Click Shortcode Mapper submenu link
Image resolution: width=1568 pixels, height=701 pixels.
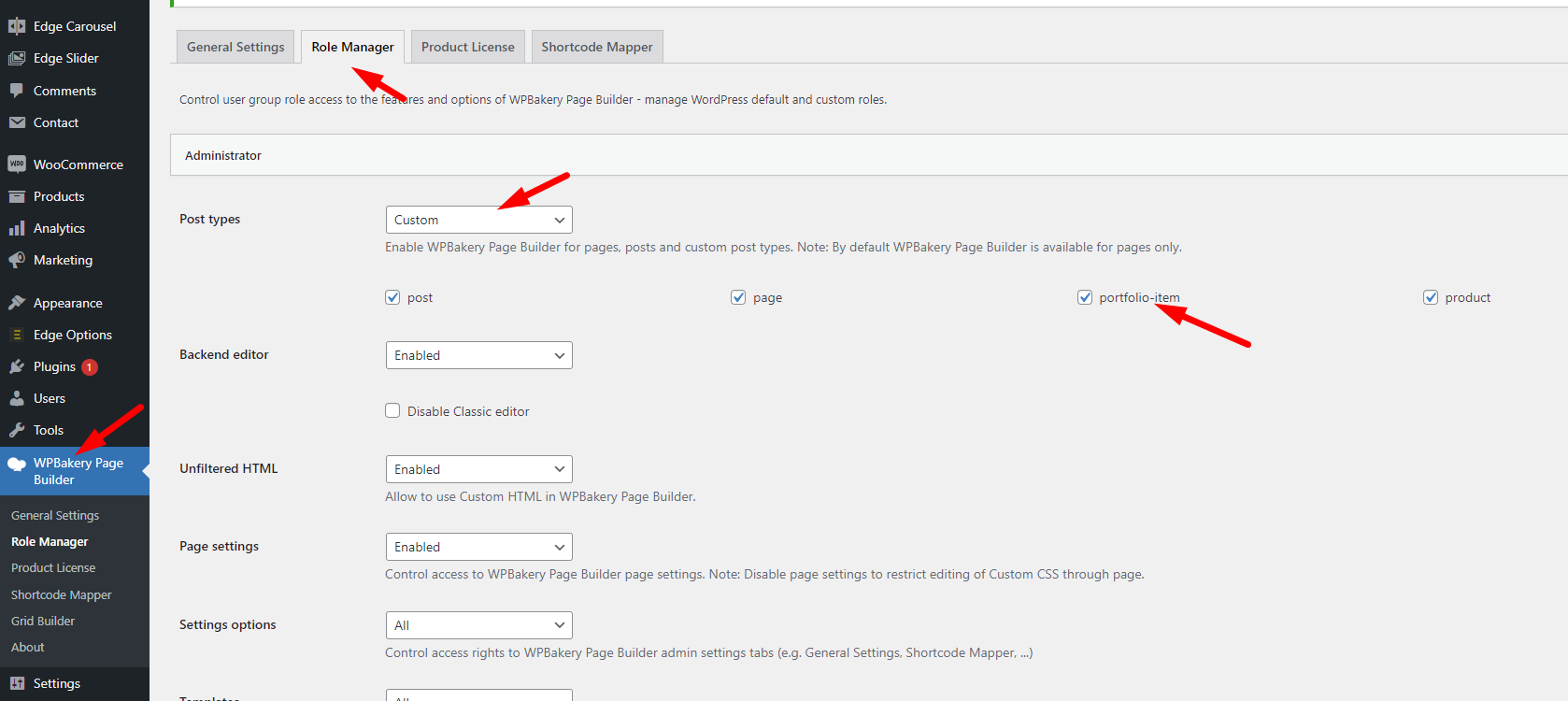point(62,594)
